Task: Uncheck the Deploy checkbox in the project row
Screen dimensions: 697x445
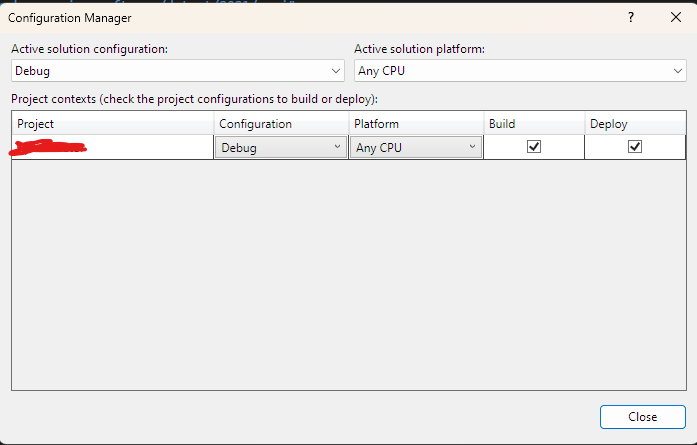Action: point(635,146)
